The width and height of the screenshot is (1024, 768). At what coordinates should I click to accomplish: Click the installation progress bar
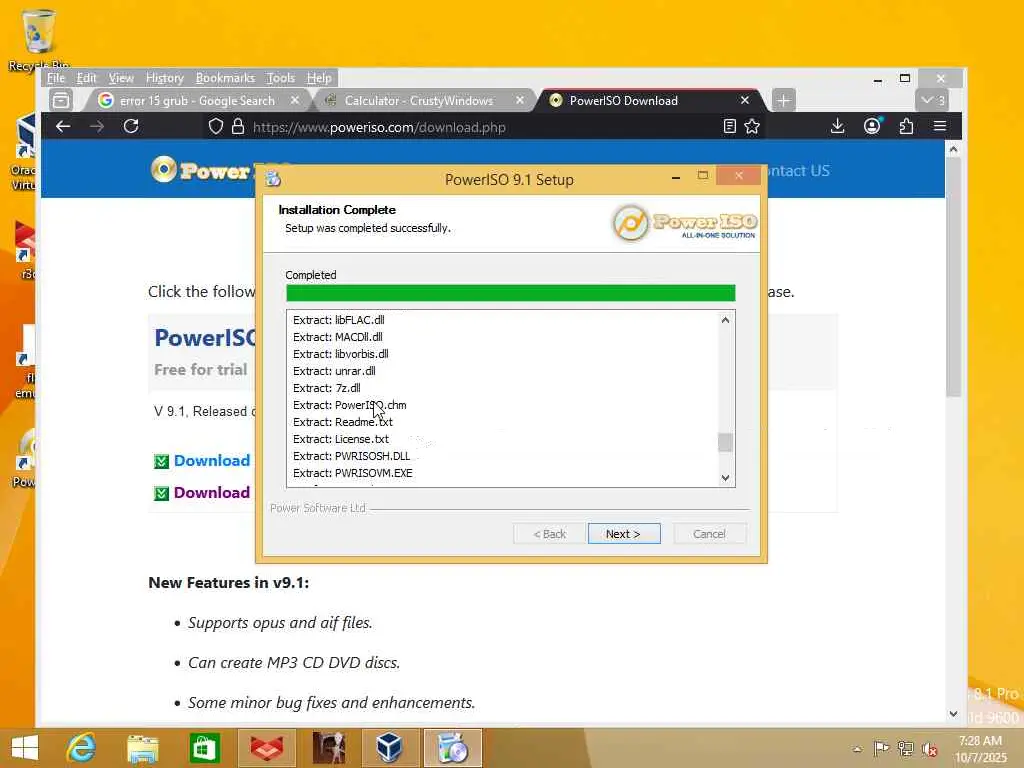tap(510, 293)
